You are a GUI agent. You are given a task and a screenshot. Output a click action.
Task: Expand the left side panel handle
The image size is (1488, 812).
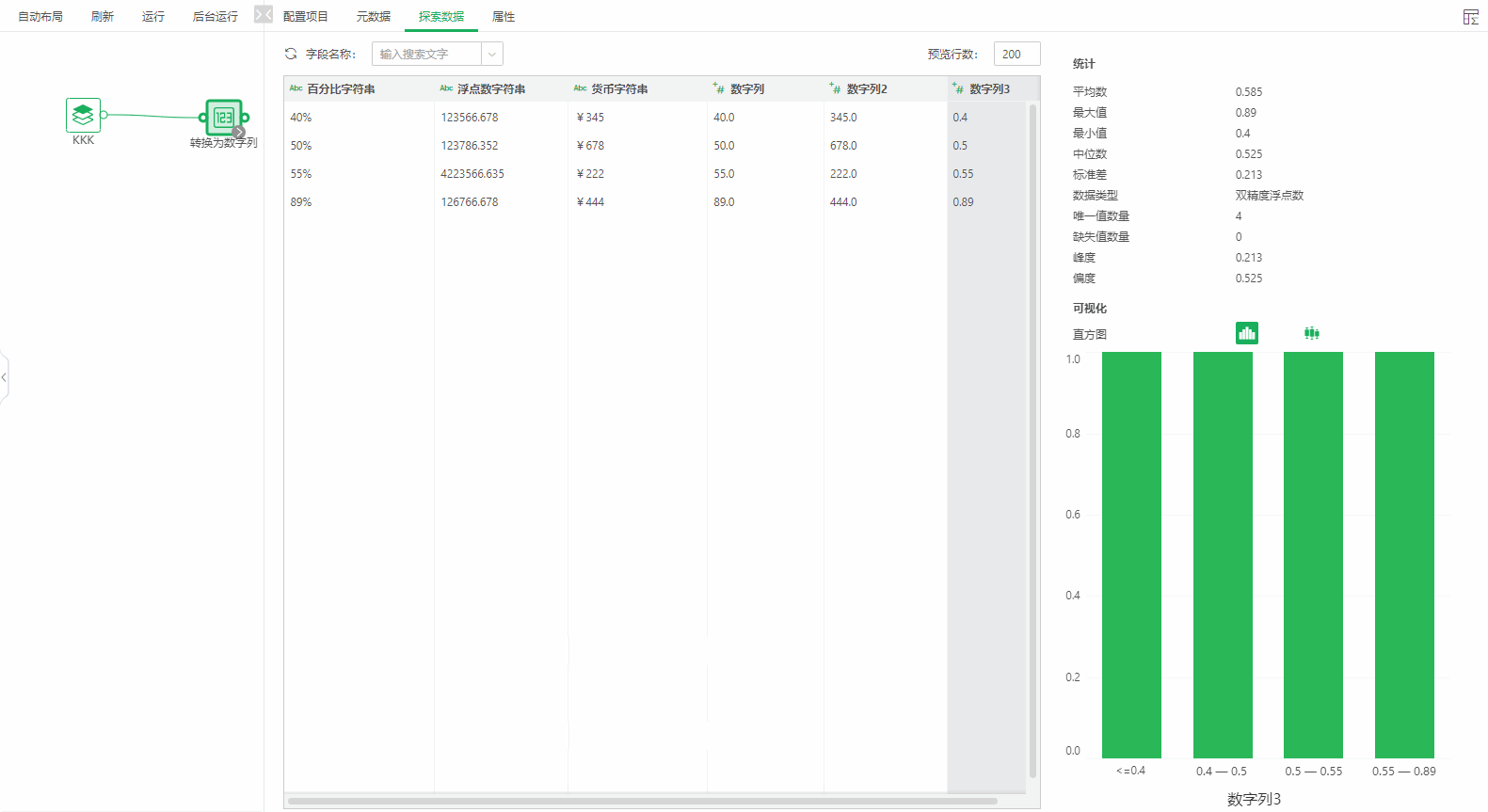point(5,377)
